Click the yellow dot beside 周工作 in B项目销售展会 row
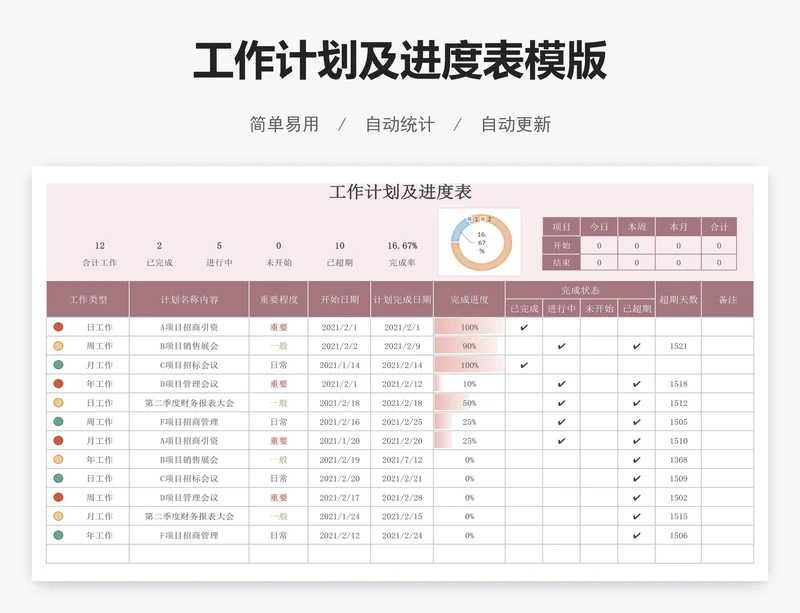Image resolution: width=800 pixels, height=613 pixels. tap(58, 346)
